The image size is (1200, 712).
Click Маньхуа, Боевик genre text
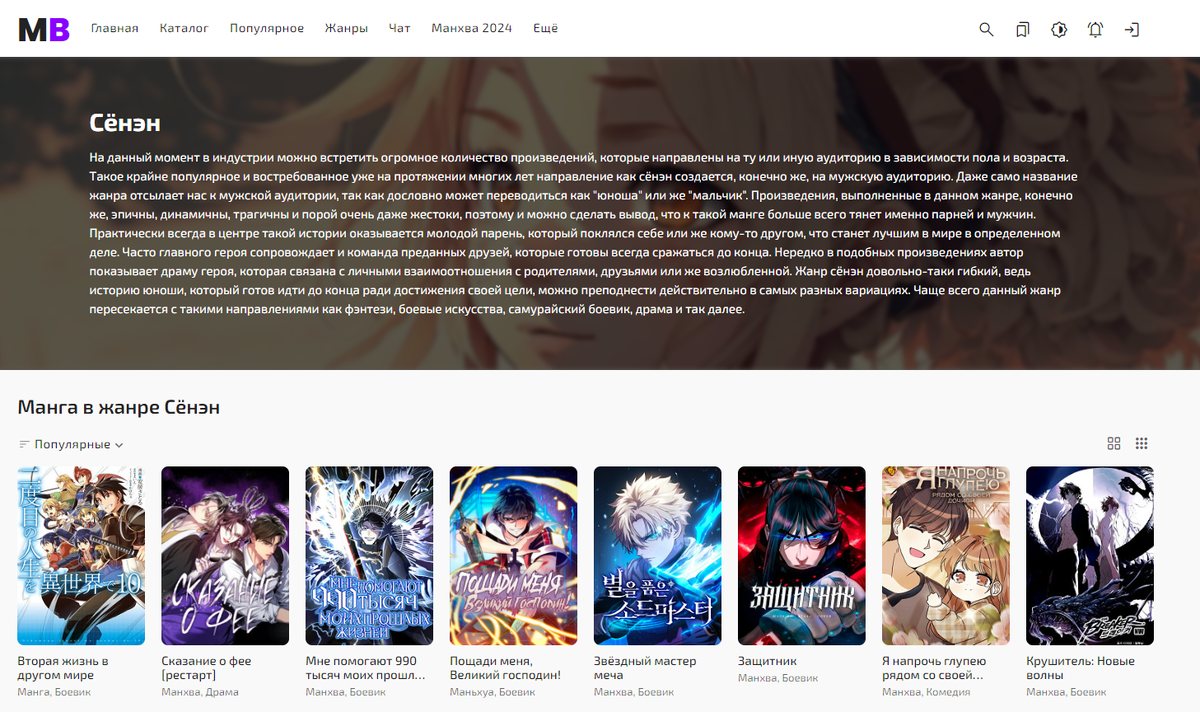492,692
